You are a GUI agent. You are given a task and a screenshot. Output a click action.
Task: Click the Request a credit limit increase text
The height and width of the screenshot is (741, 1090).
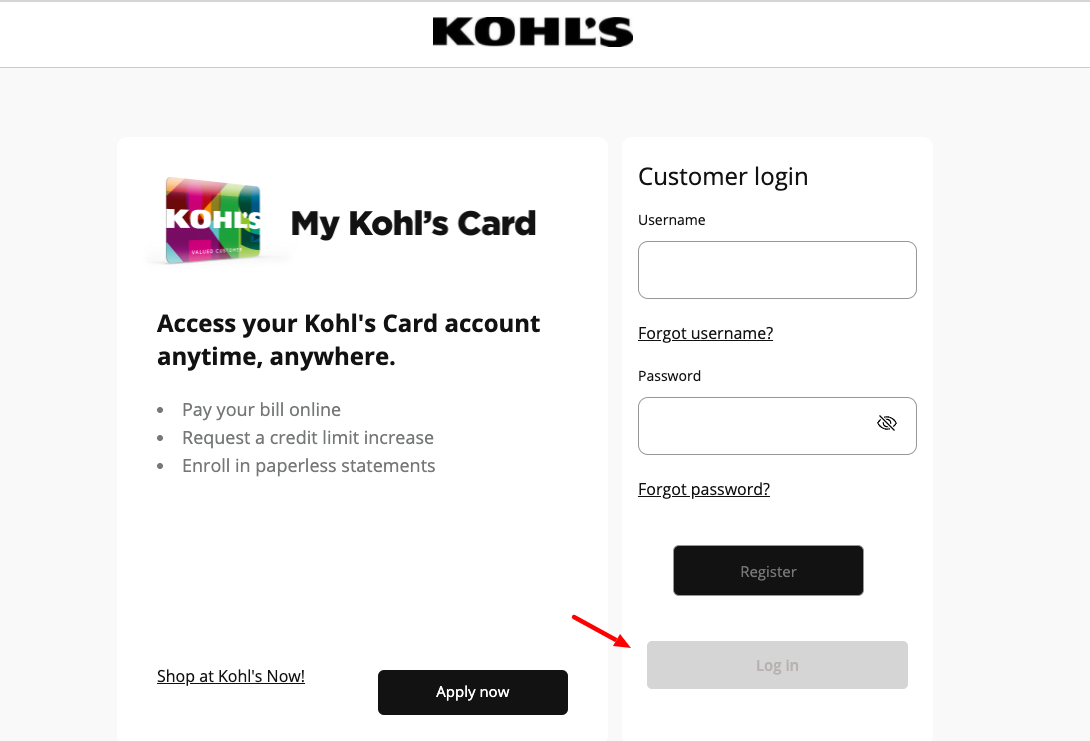point(307,437)
